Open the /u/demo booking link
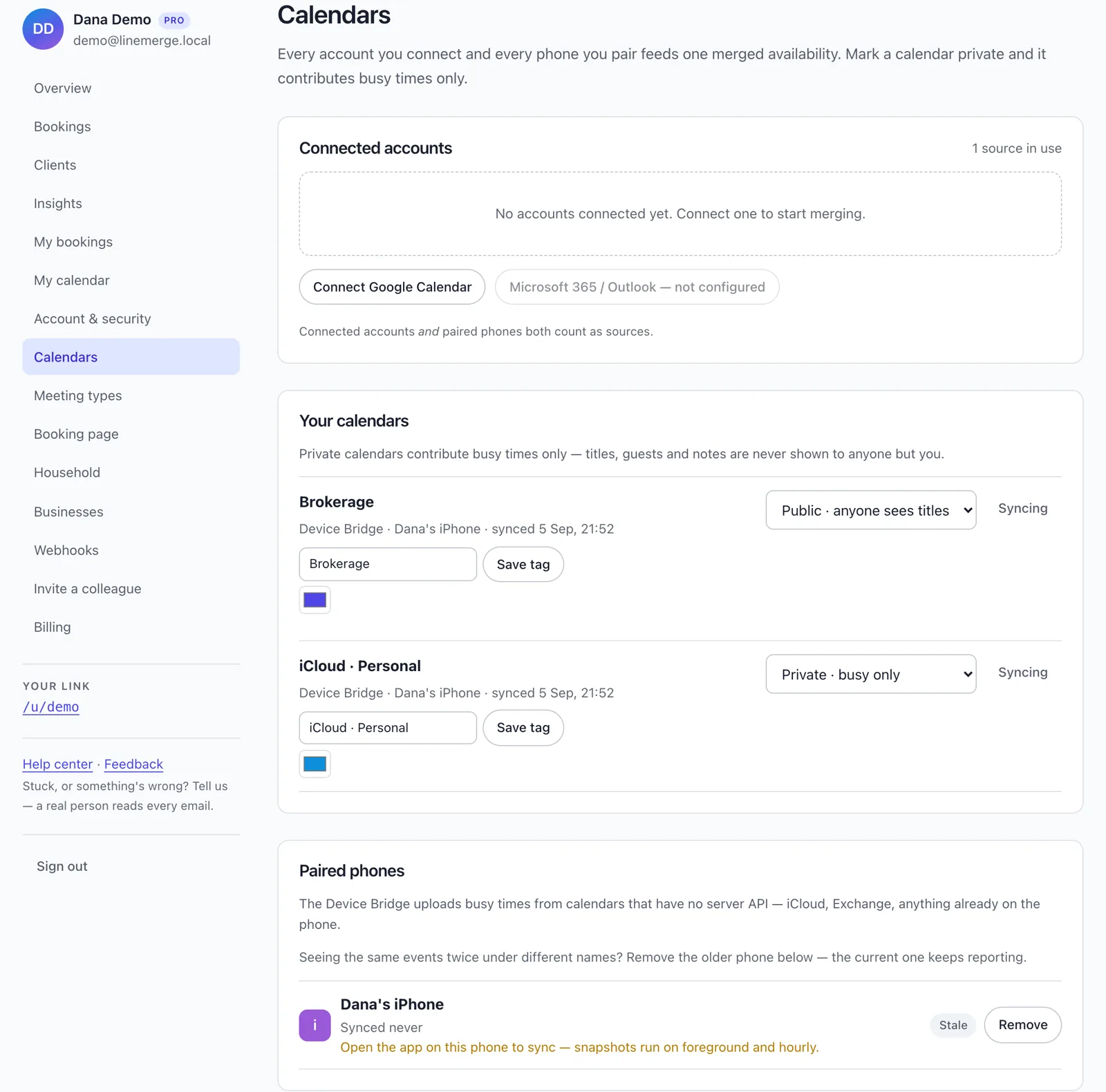Image resolution: width=1106 pixels, height=1092 pixels. coord(51,706)
